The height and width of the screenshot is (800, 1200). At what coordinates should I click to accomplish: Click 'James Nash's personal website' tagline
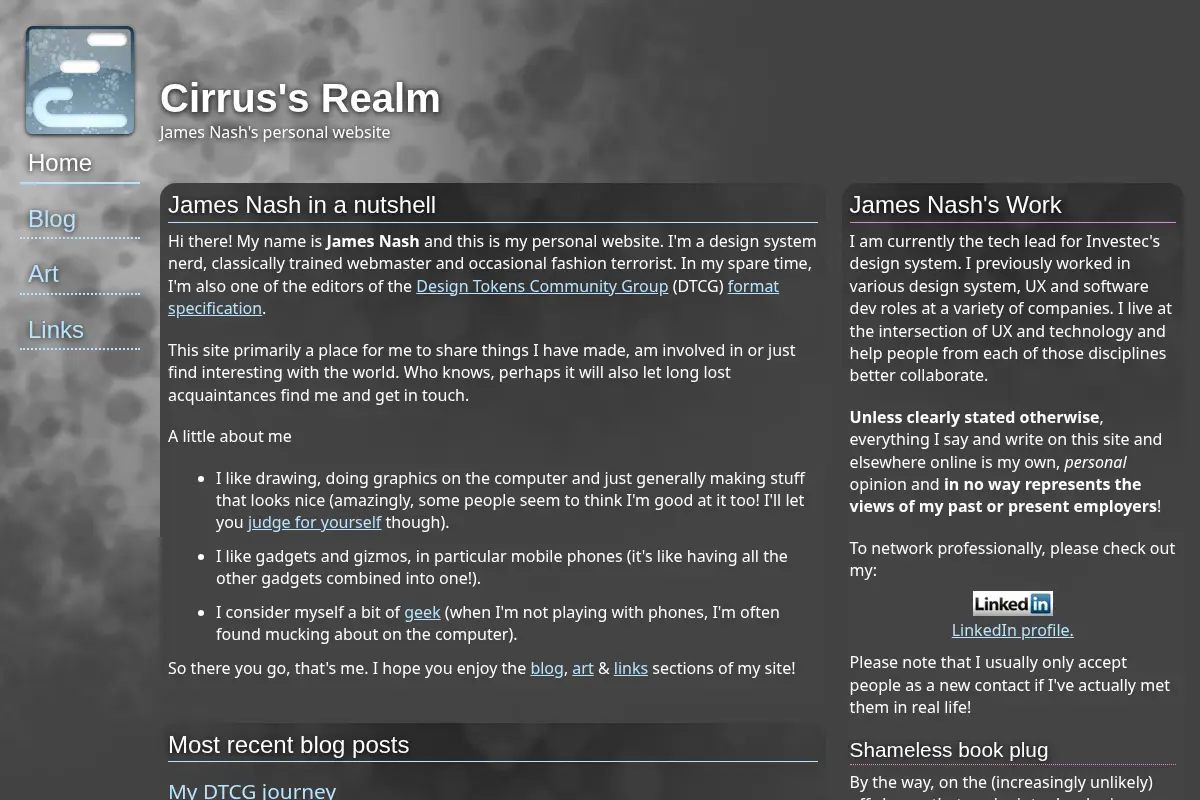click(275, 132)
